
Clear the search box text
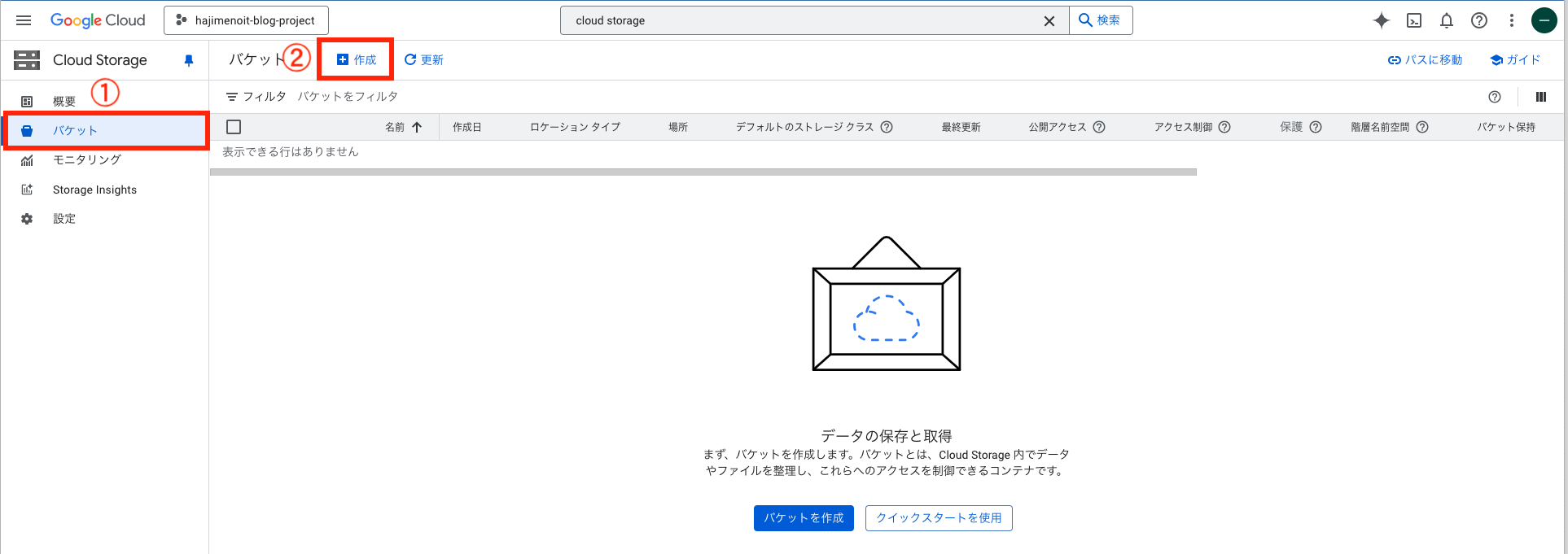tap(1049, 21)
